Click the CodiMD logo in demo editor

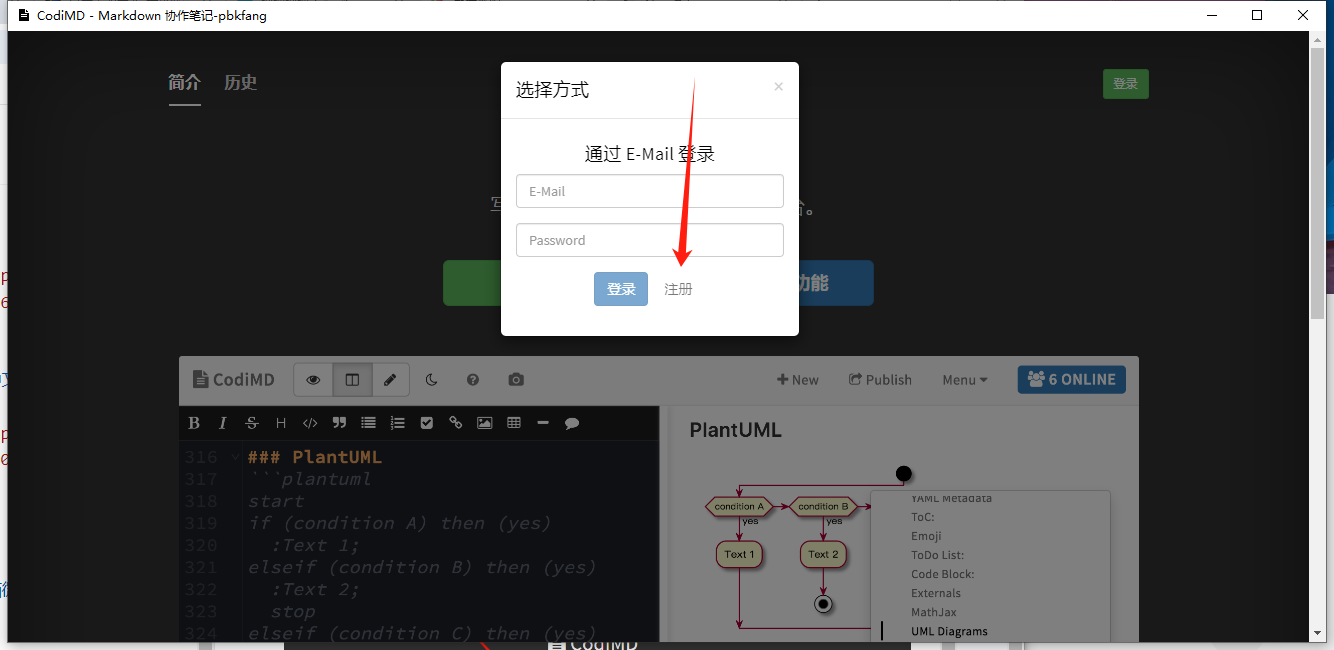[x=233, y=380]
